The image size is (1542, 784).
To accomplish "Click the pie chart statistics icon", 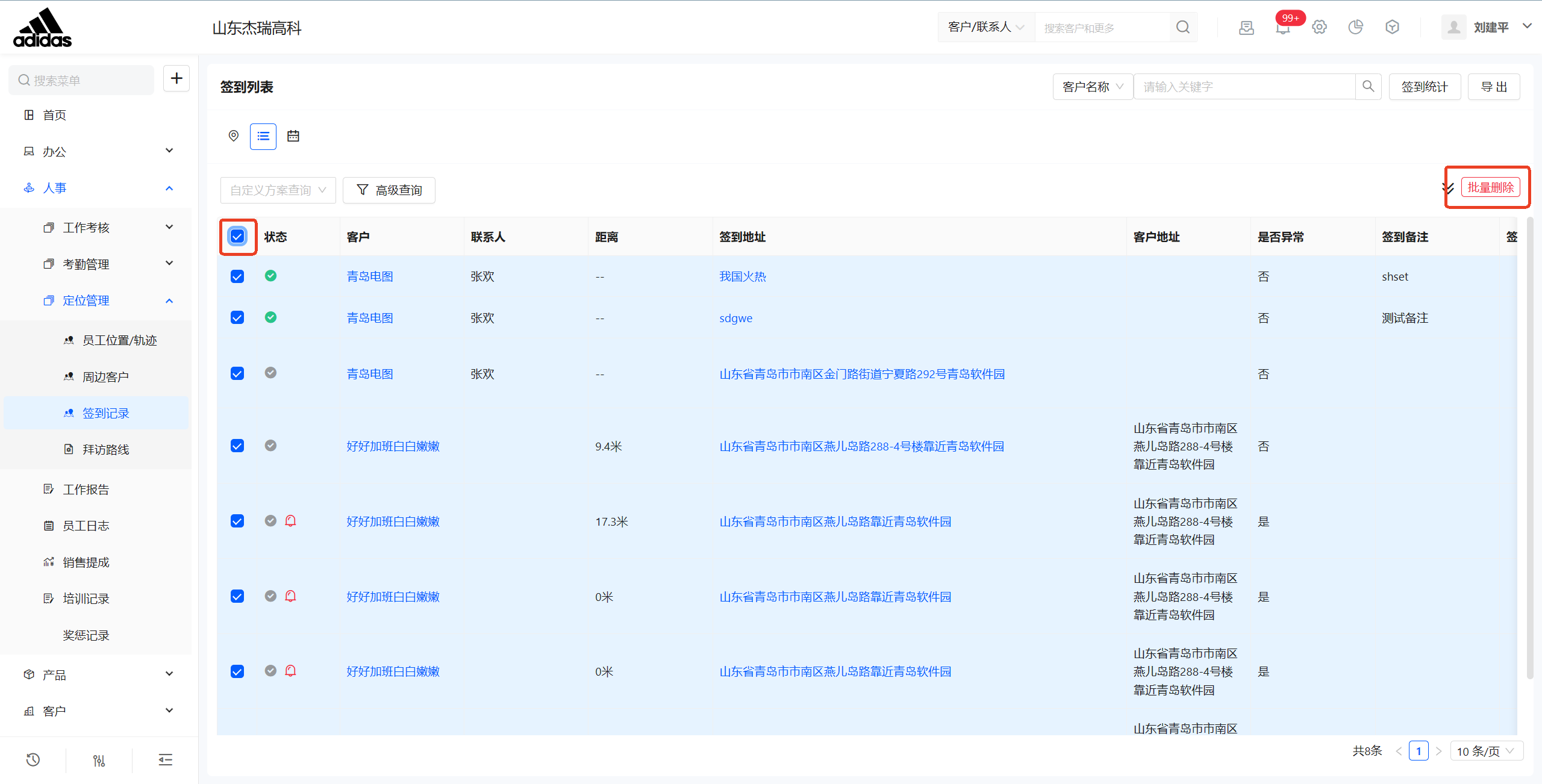I will (x=1355, y=28).
